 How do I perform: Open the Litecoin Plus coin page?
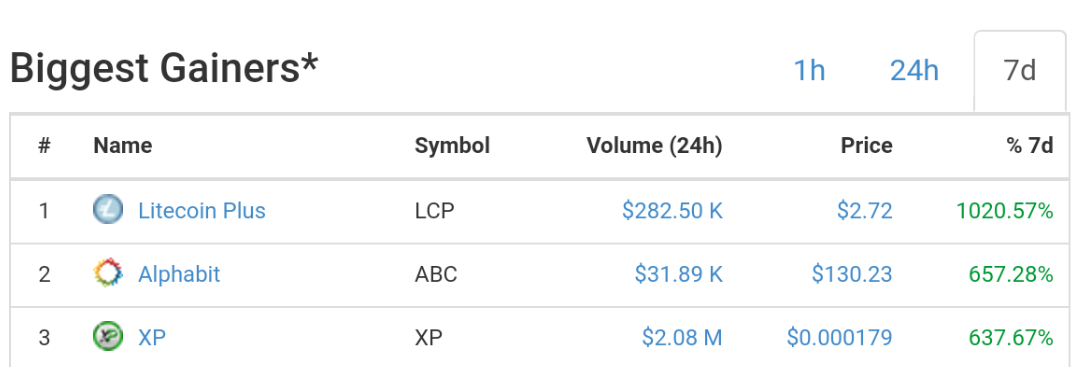pos(201,210)
